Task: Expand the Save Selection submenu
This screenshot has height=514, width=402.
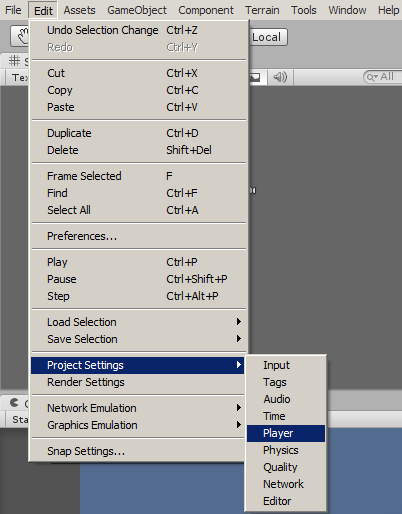Action: click(139, 339)
